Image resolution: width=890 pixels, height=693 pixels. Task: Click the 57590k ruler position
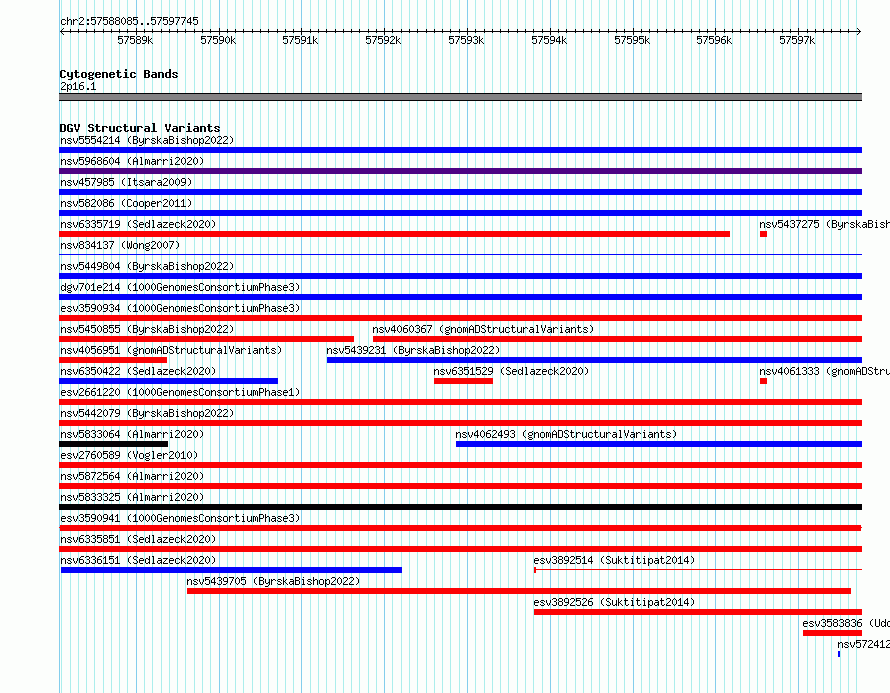pyautogui.click(x=218, y=40)
